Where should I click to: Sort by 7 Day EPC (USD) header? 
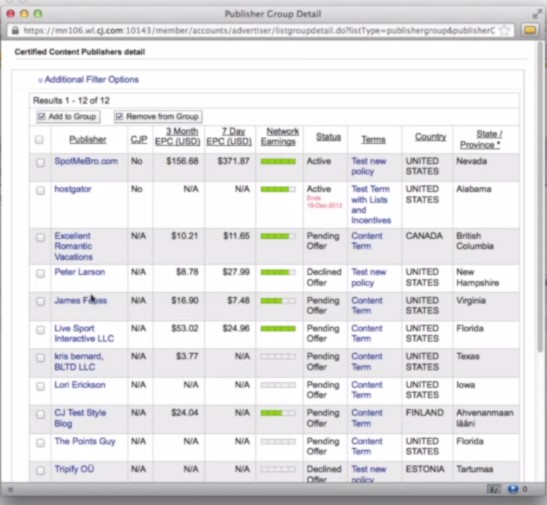tap(229, 137)
